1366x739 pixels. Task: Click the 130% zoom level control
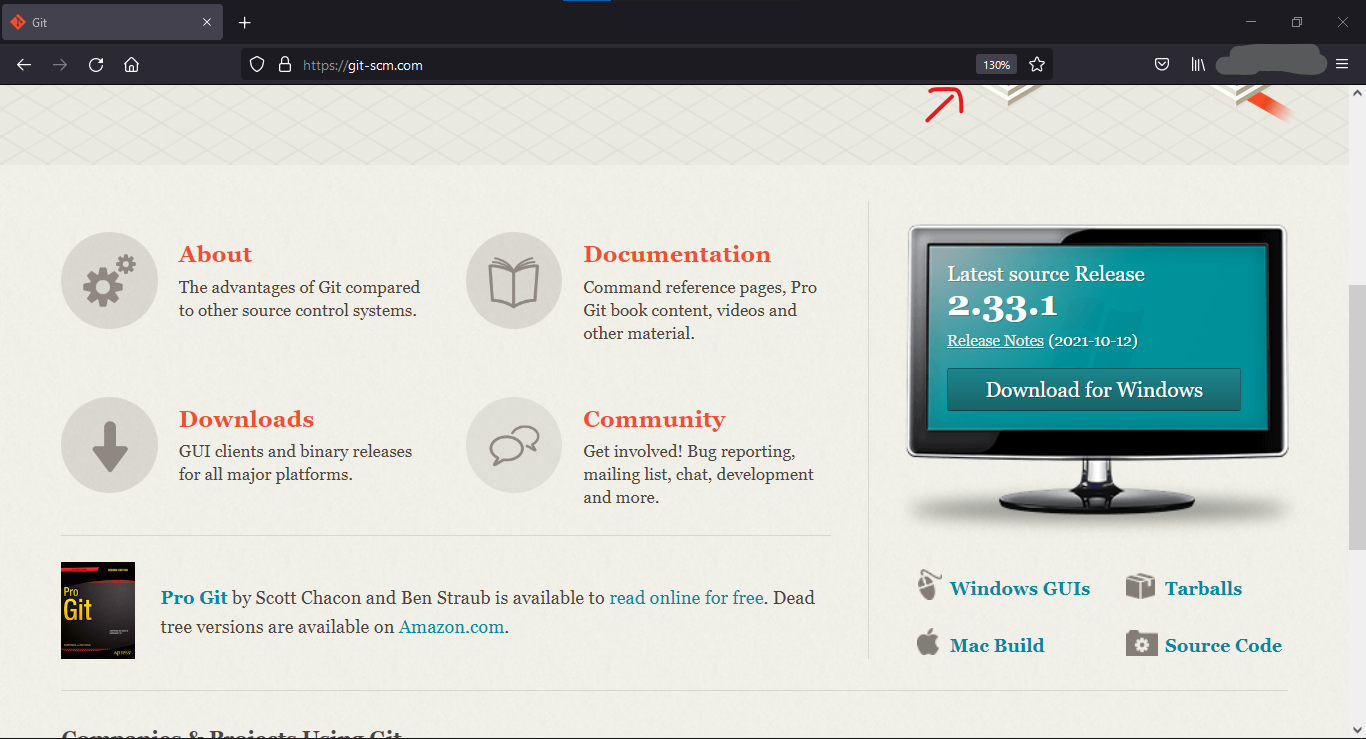point(996,64)
